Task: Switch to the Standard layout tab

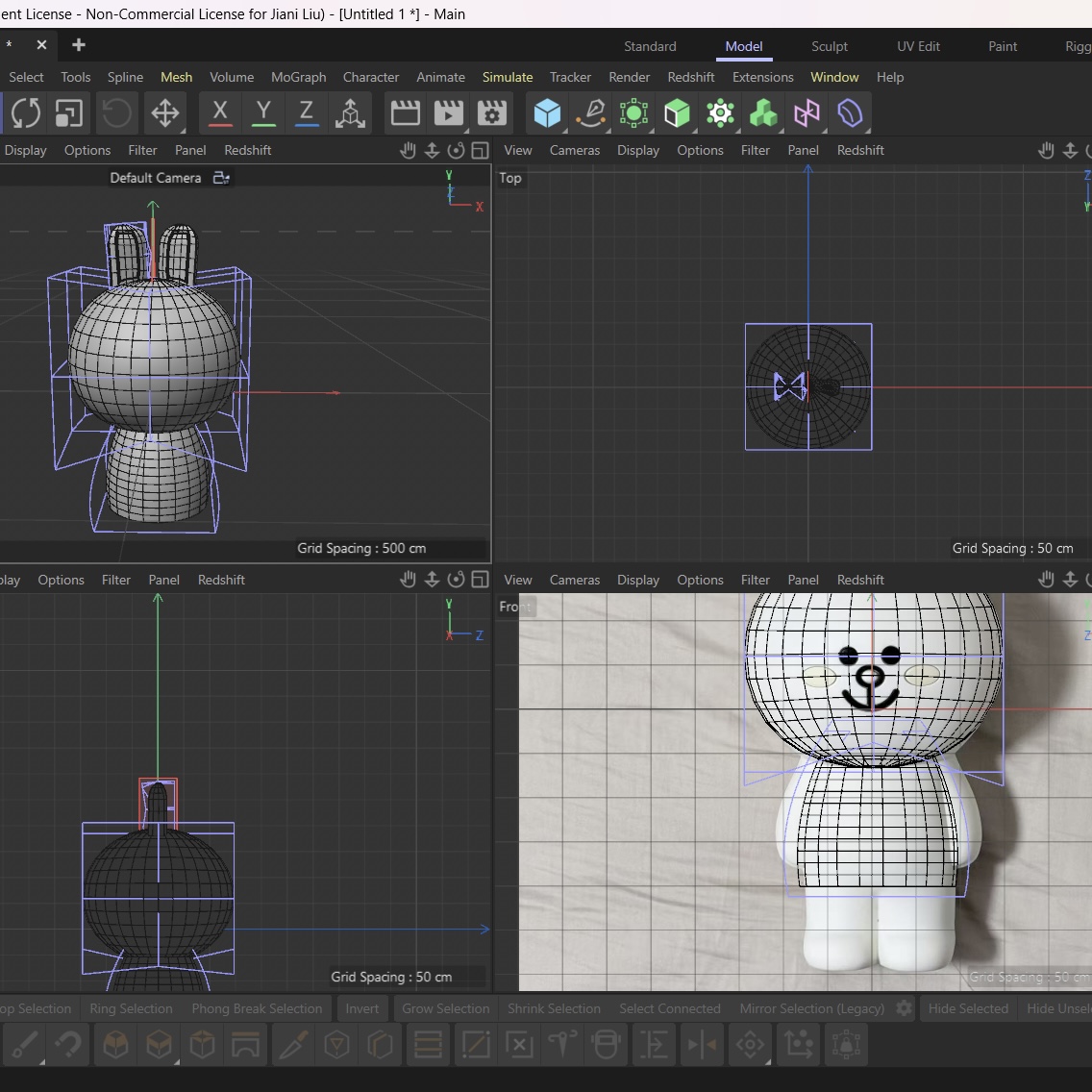Action: [x=650, y=47]
